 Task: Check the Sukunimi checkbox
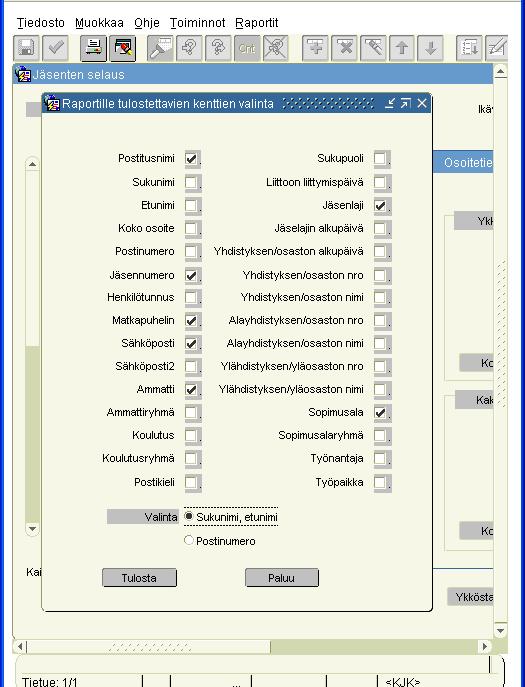coord(192,182)
